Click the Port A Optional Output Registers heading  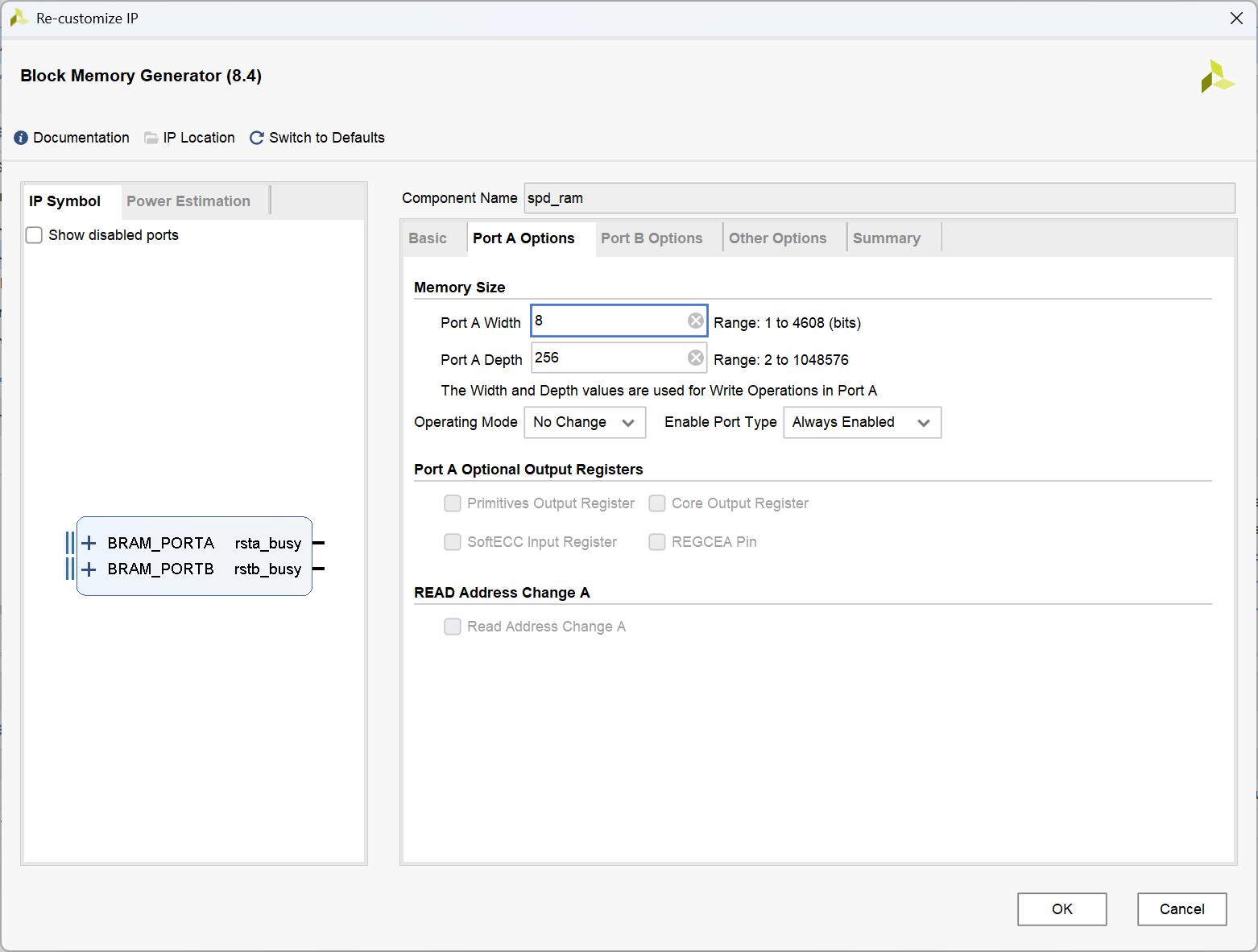(x=528, y=470)
